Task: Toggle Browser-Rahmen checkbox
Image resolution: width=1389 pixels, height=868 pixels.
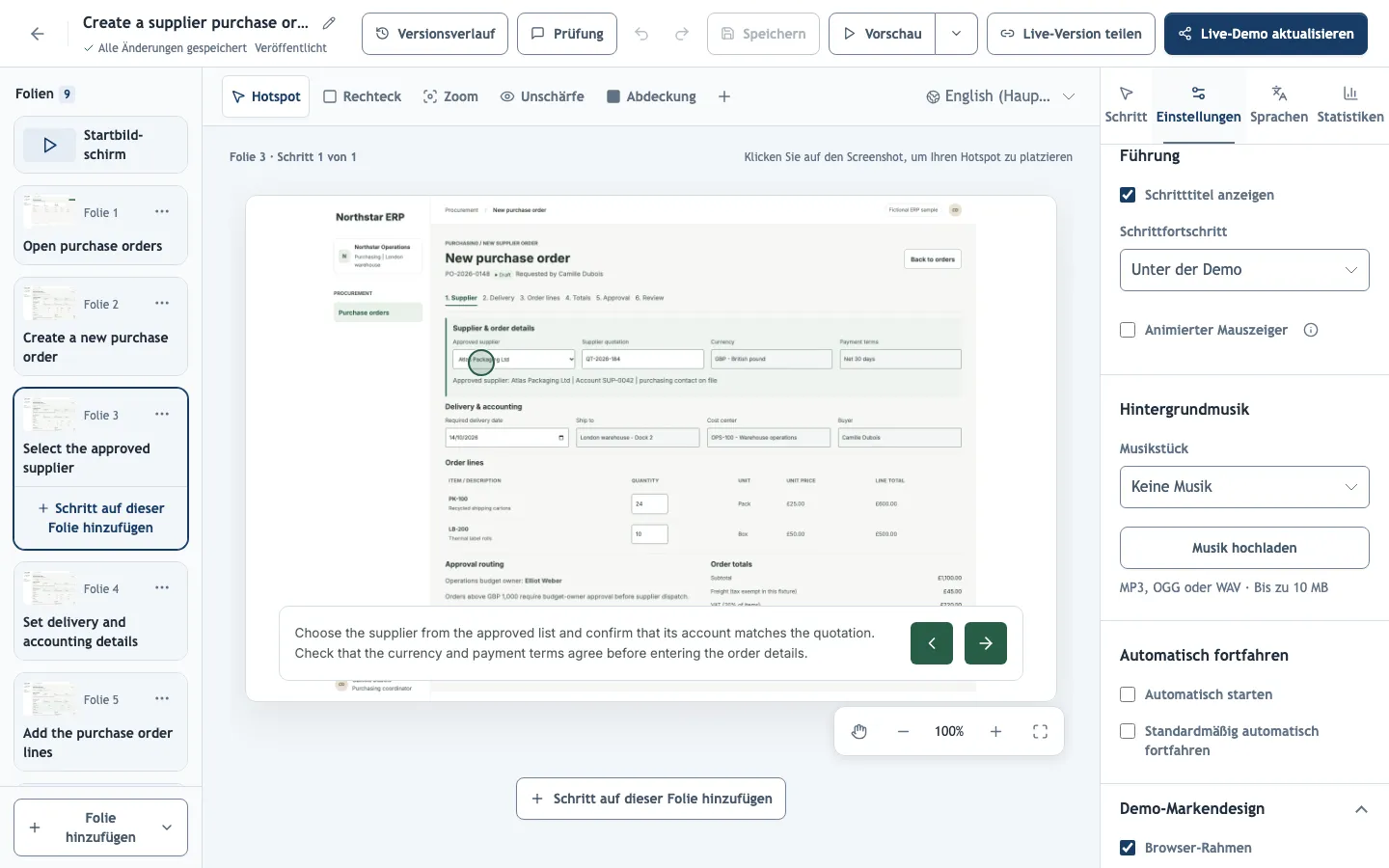Action: (1128, 848)
